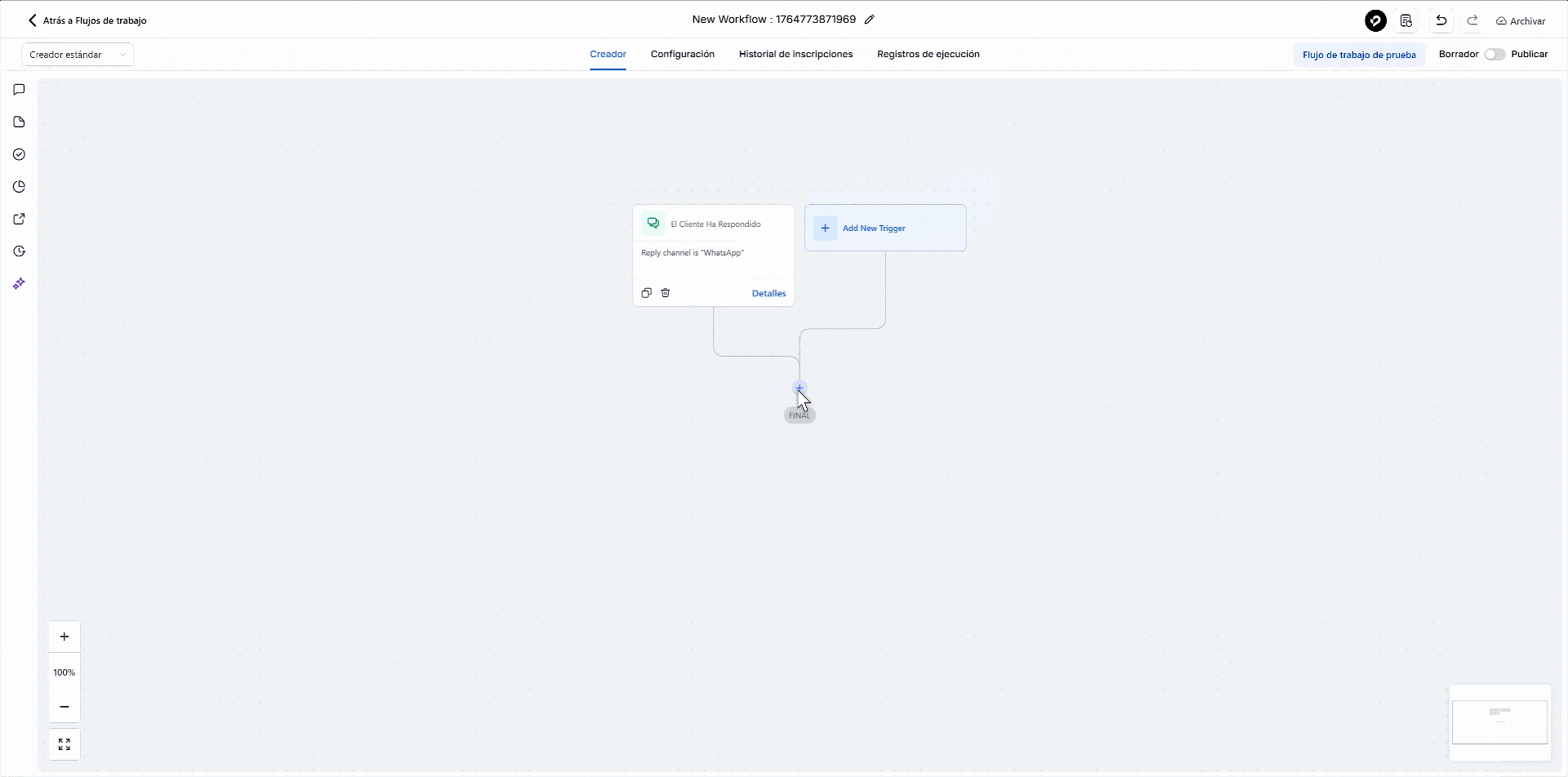Delete the El Cliente Ha Respondido trigger

click(x=666, y=293)
